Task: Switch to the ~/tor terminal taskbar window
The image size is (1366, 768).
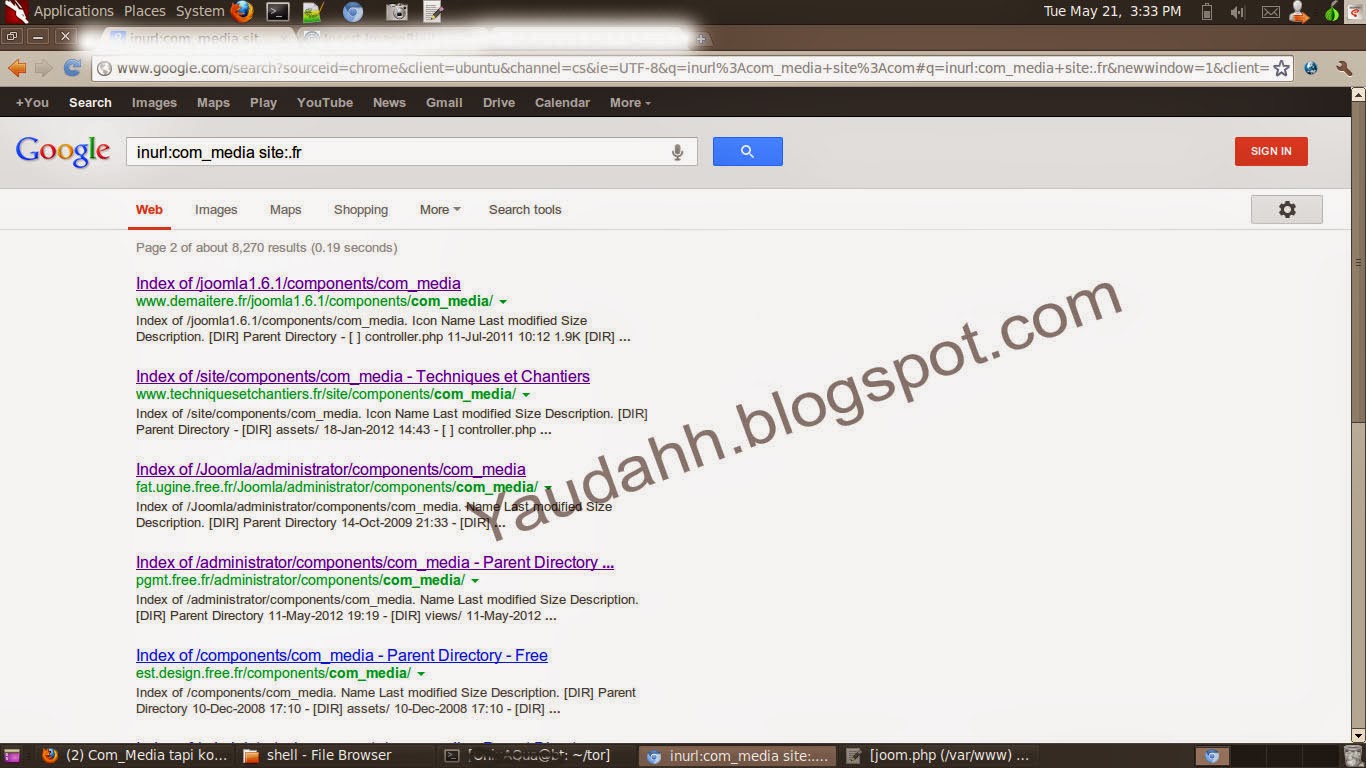Action: (538, 756)
